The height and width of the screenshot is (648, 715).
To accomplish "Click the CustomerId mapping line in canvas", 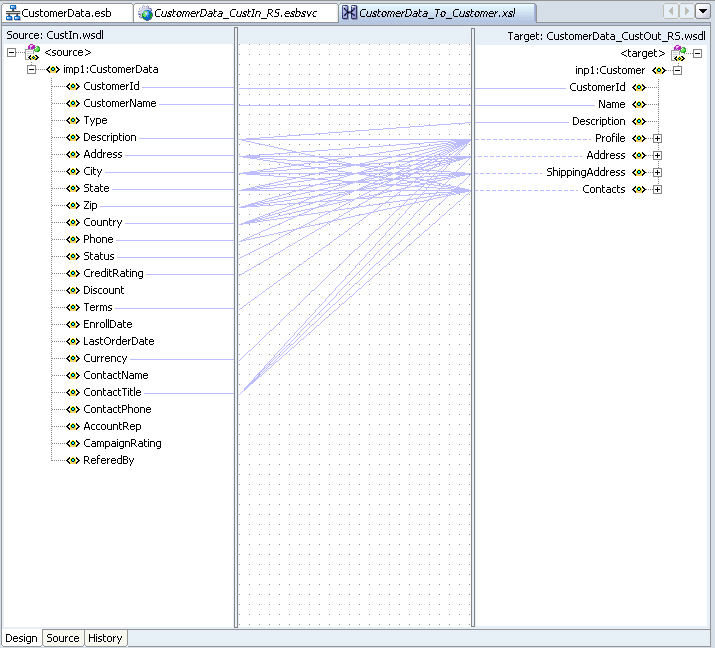I will tap(354, 88).
